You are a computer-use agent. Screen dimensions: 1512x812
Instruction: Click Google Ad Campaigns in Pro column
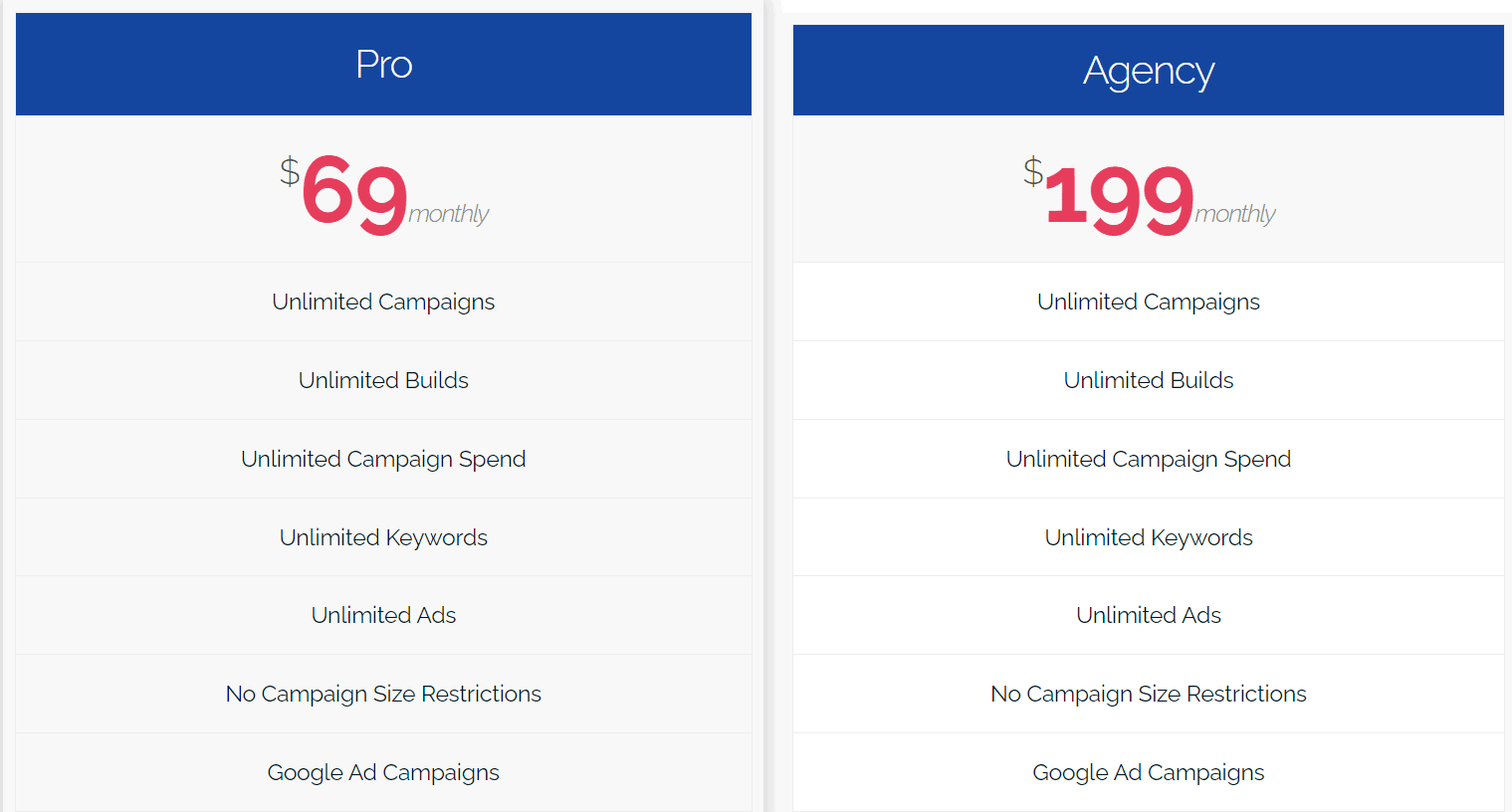(x=383, y=772)
